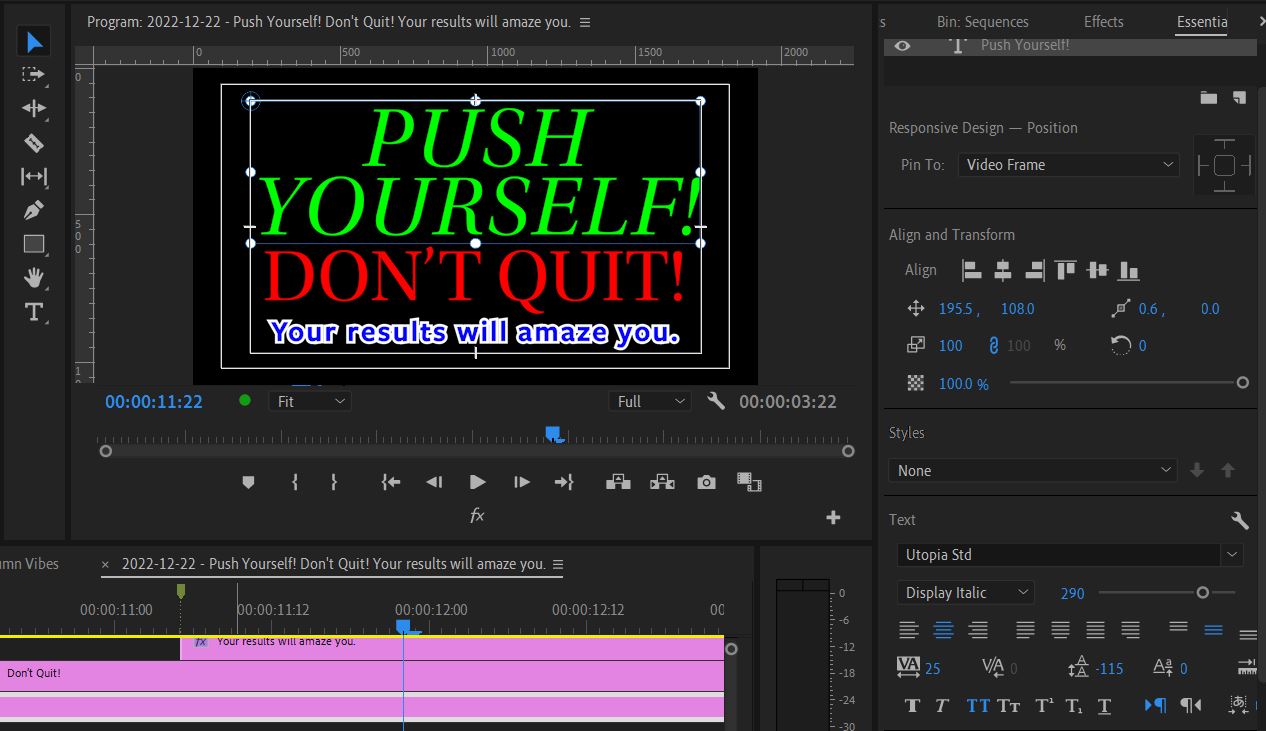
Task: Click the New Layer icon
Action: coord(1239,97)
